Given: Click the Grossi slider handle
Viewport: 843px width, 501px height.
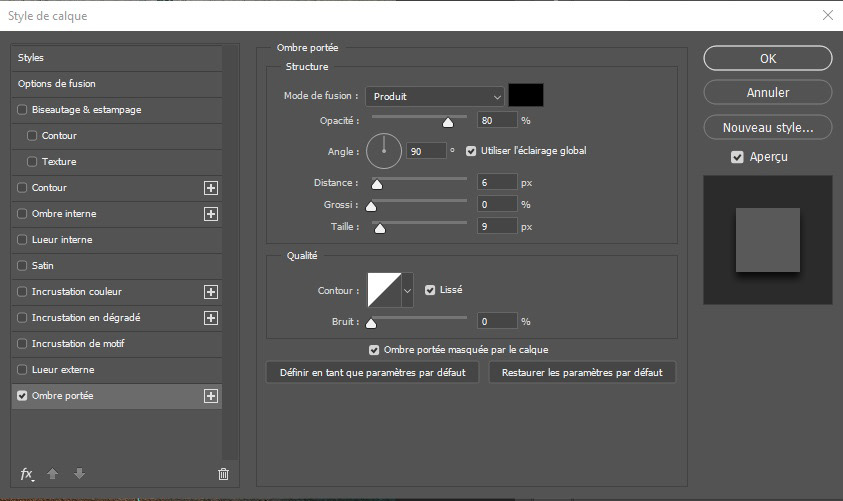Looking at the screenshot, I should [x=371, y=206].
